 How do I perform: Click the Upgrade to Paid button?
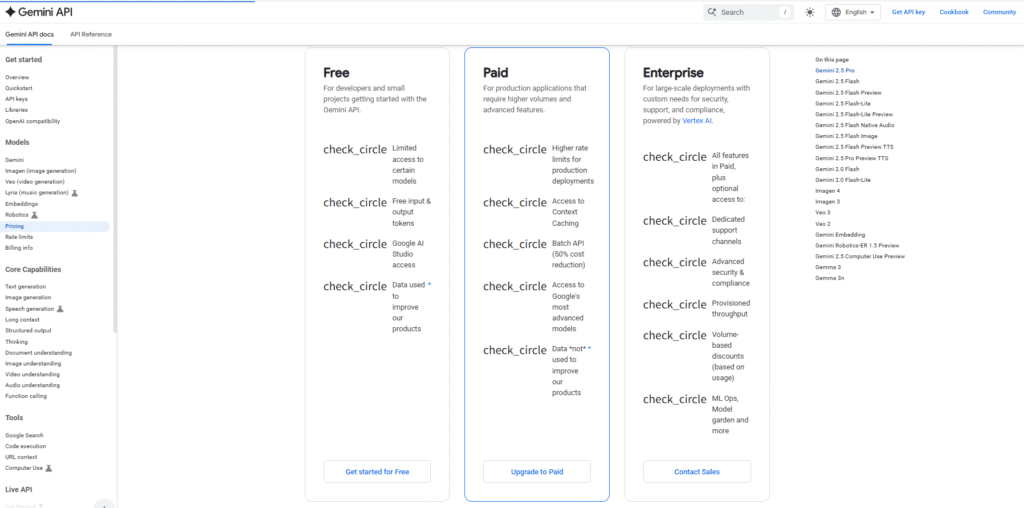(x=537, y=472)
